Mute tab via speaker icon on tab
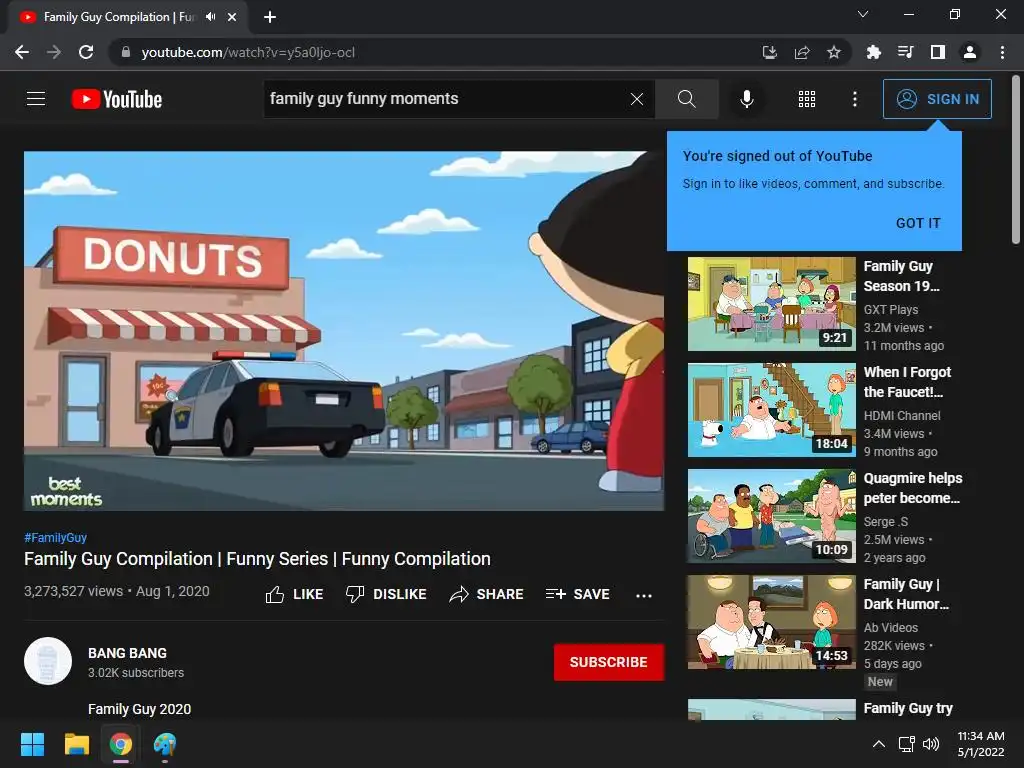 (210, 17)
